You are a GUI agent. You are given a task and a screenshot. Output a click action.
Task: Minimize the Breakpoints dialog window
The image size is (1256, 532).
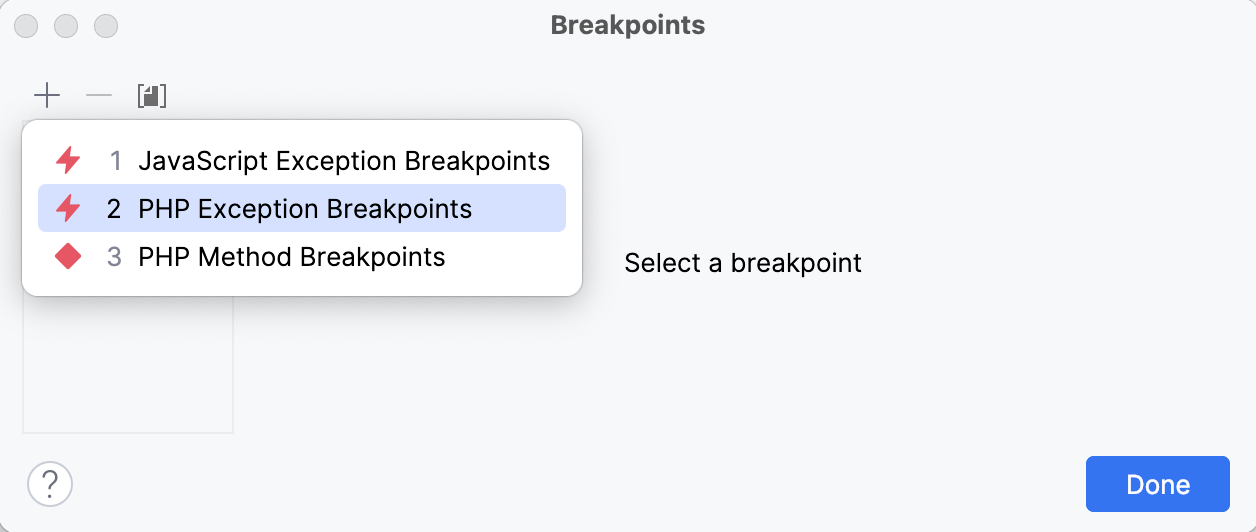point(66,26)
